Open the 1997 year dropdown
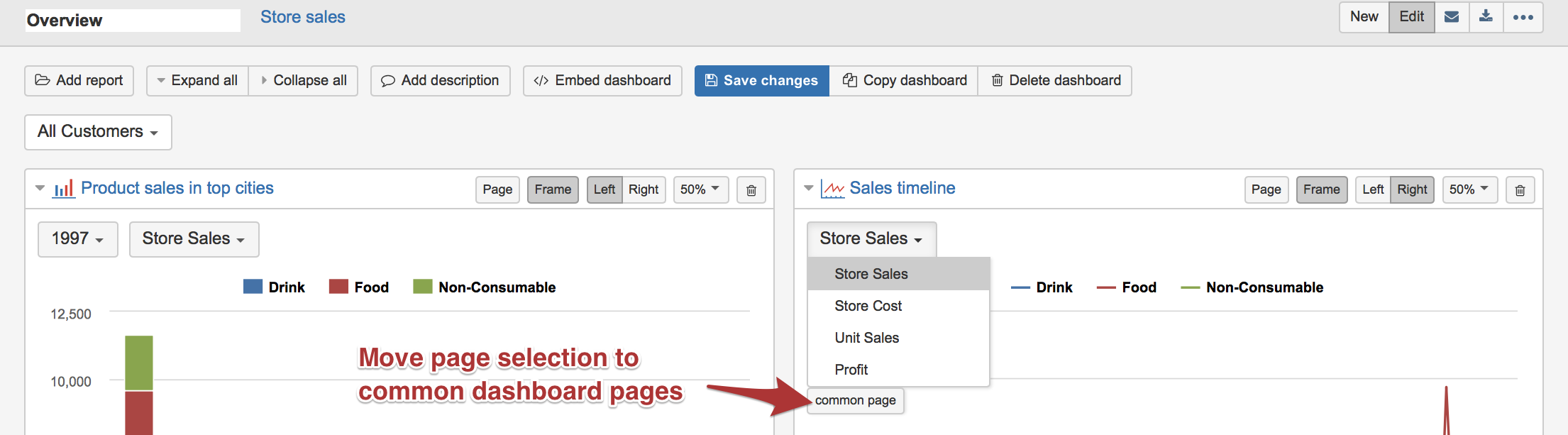 (78, 239)
